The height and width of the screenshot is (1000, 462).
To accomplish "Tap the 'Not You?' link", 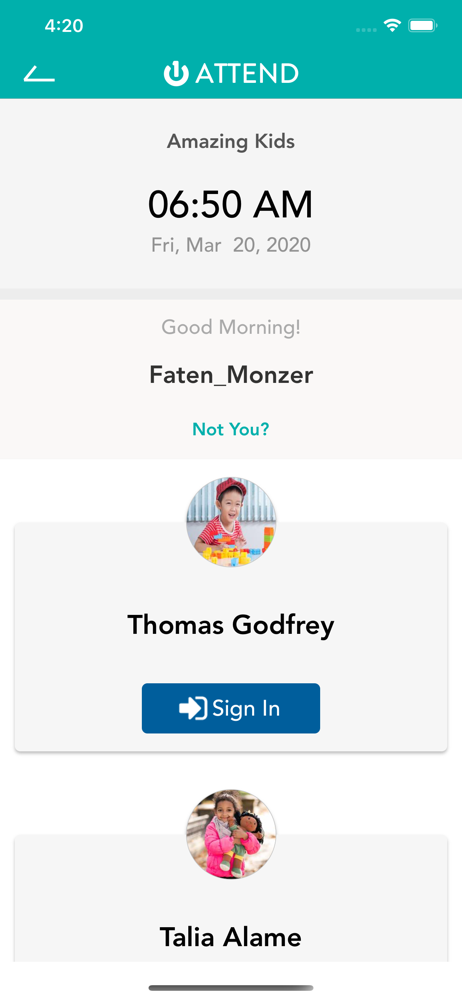I will 231,429.
